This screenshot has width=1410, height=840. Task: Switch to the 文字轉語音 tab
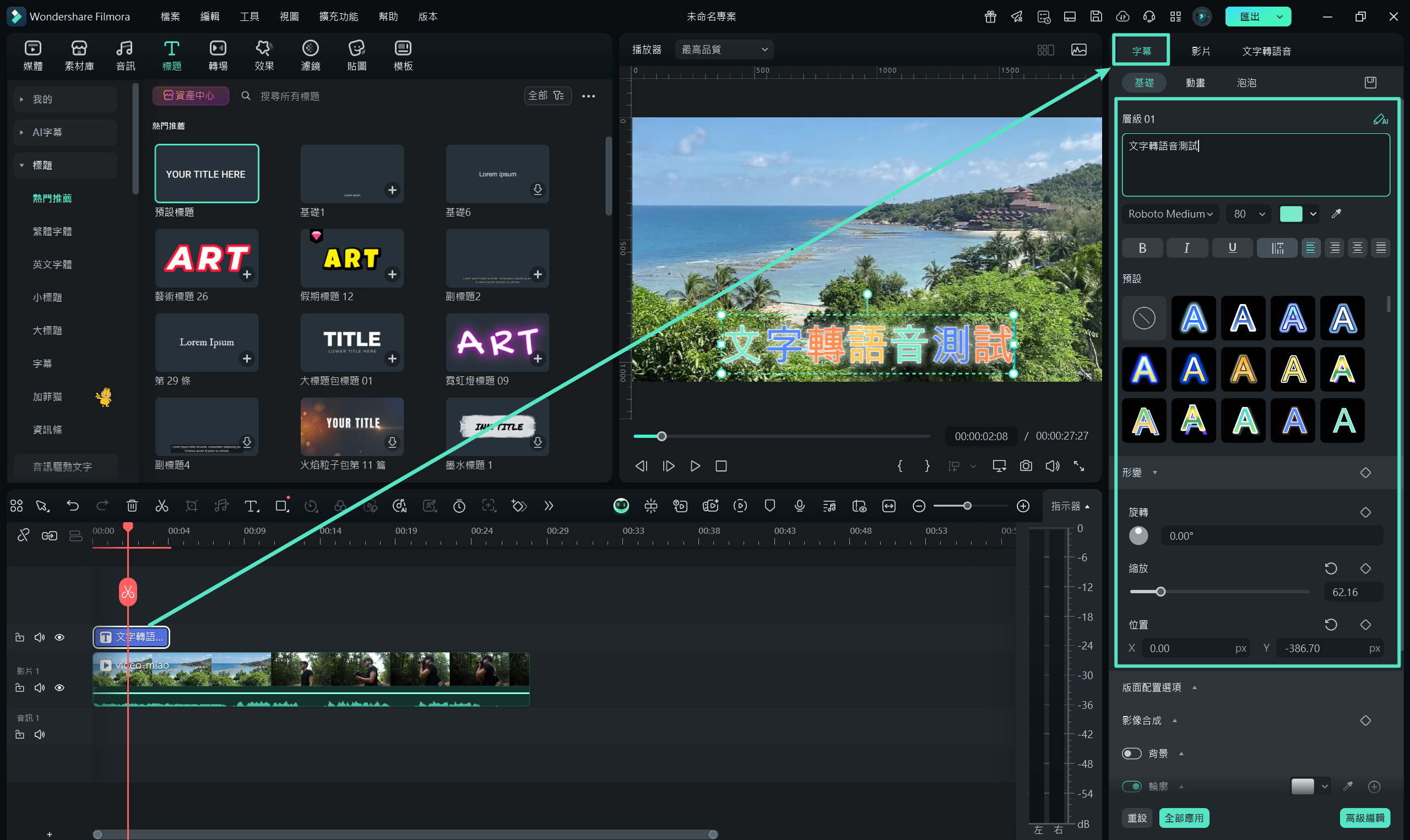click(x=1266, y=51)
